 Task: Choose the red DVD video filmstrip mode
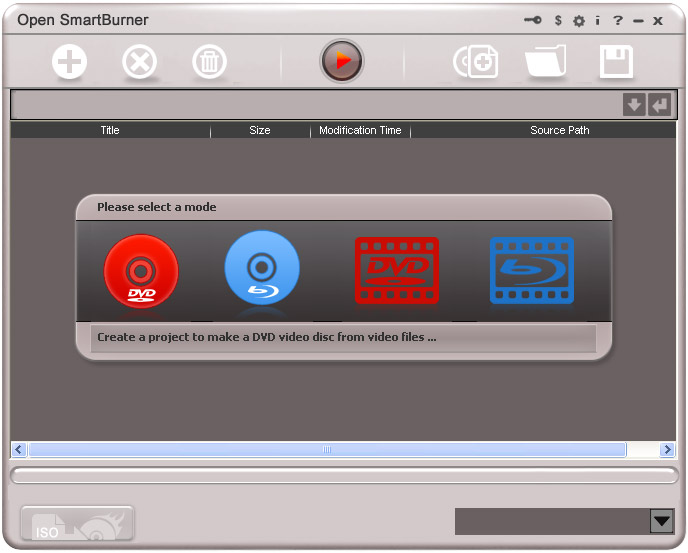tap(397, 270)
